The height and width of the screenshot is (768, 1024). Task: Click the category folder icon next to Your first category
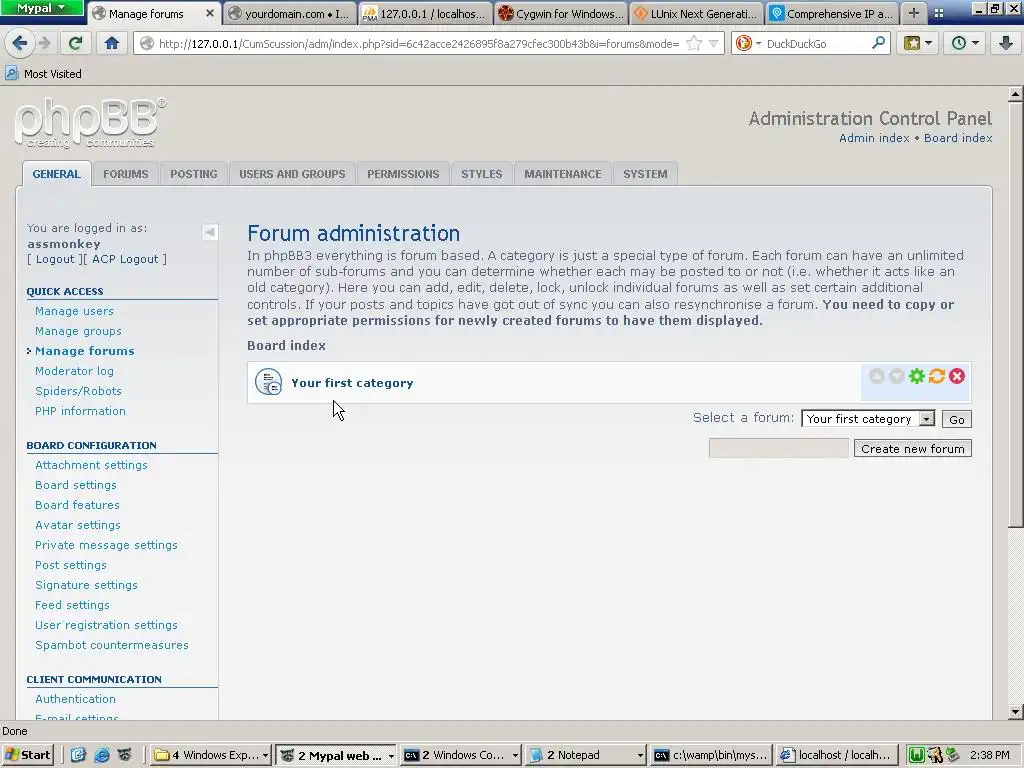click(268, 382)
